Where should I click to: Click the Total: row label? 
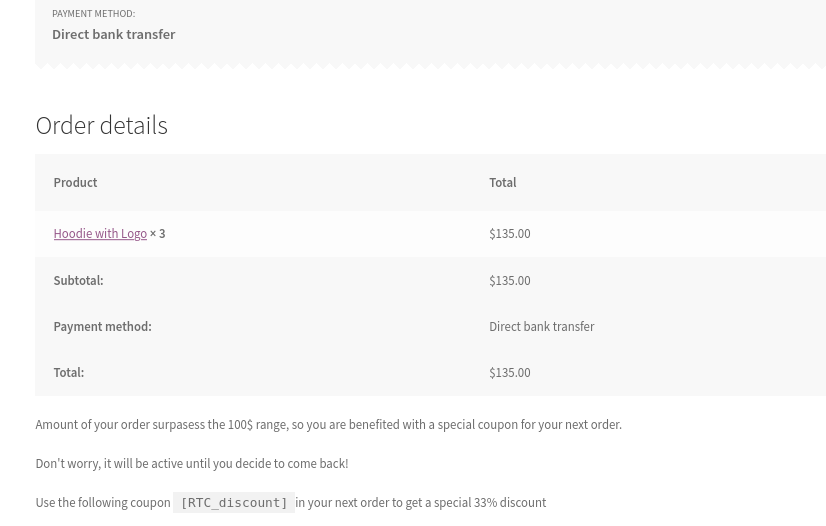click(x=68, y=373)
